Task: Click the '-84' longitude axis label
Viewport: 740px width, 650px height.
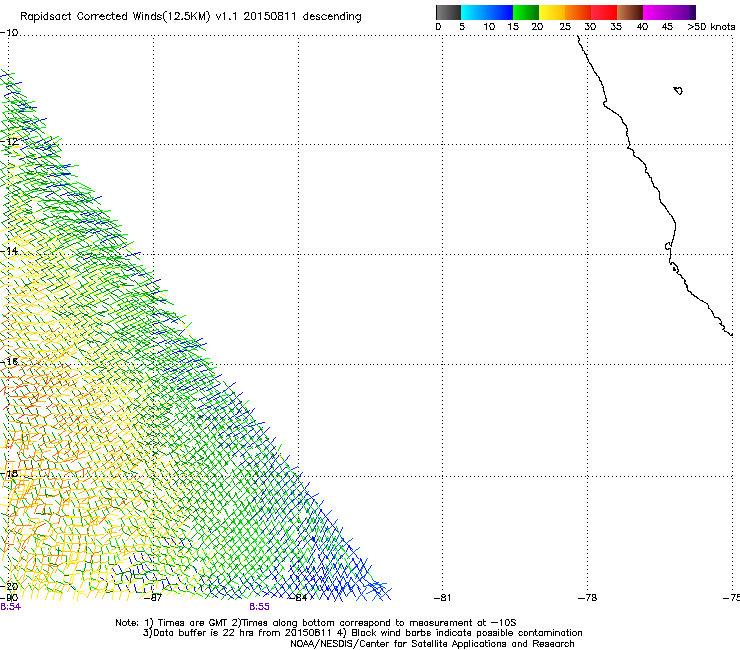Action: (298, 598)
